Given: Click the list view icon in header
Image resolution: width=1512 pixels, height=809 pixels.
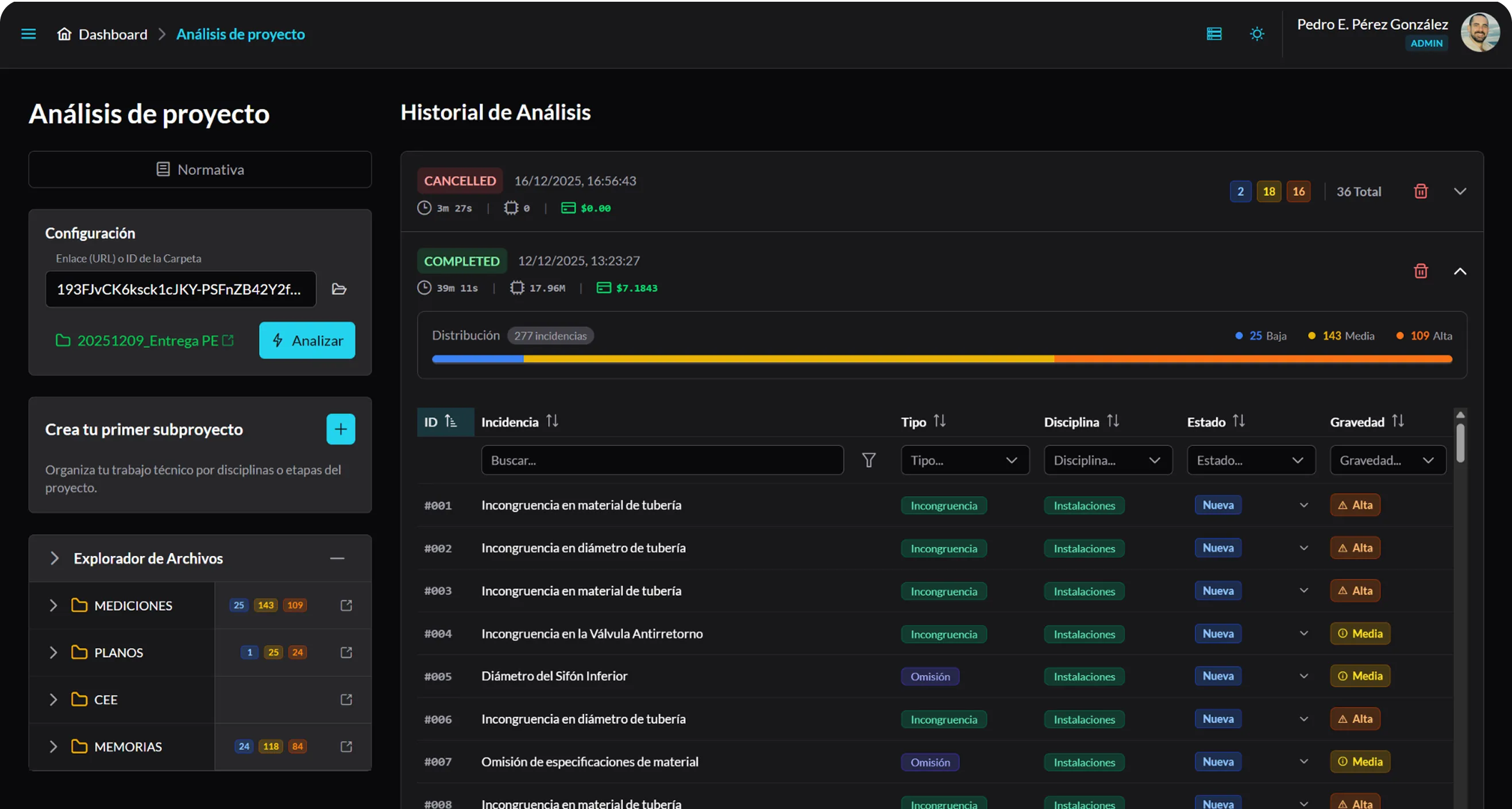Looking at the screenshot, I should pos(1214,34).
